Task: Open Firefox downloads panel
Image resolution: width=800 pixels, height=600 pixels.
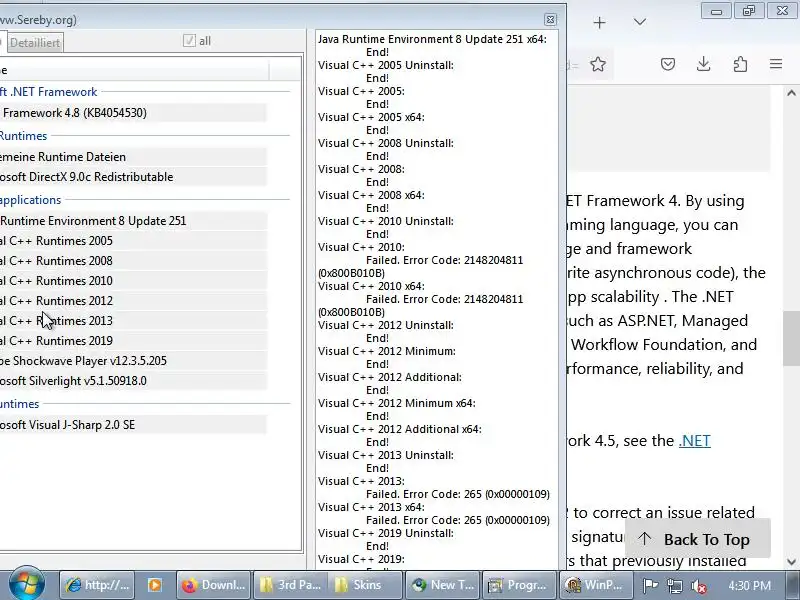Action: tap(704, 64)
